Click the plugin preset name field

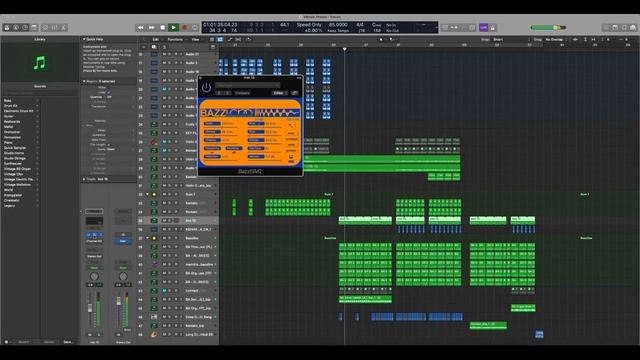click(x=247, y=85)
